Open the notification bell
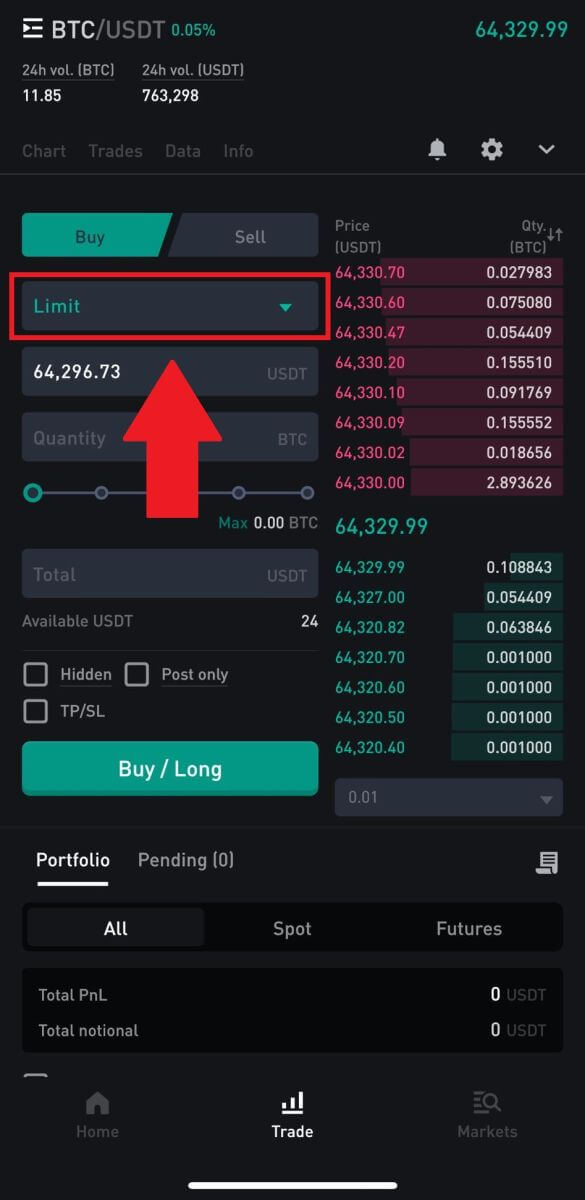585x1200 pixels. coord(437,149)
